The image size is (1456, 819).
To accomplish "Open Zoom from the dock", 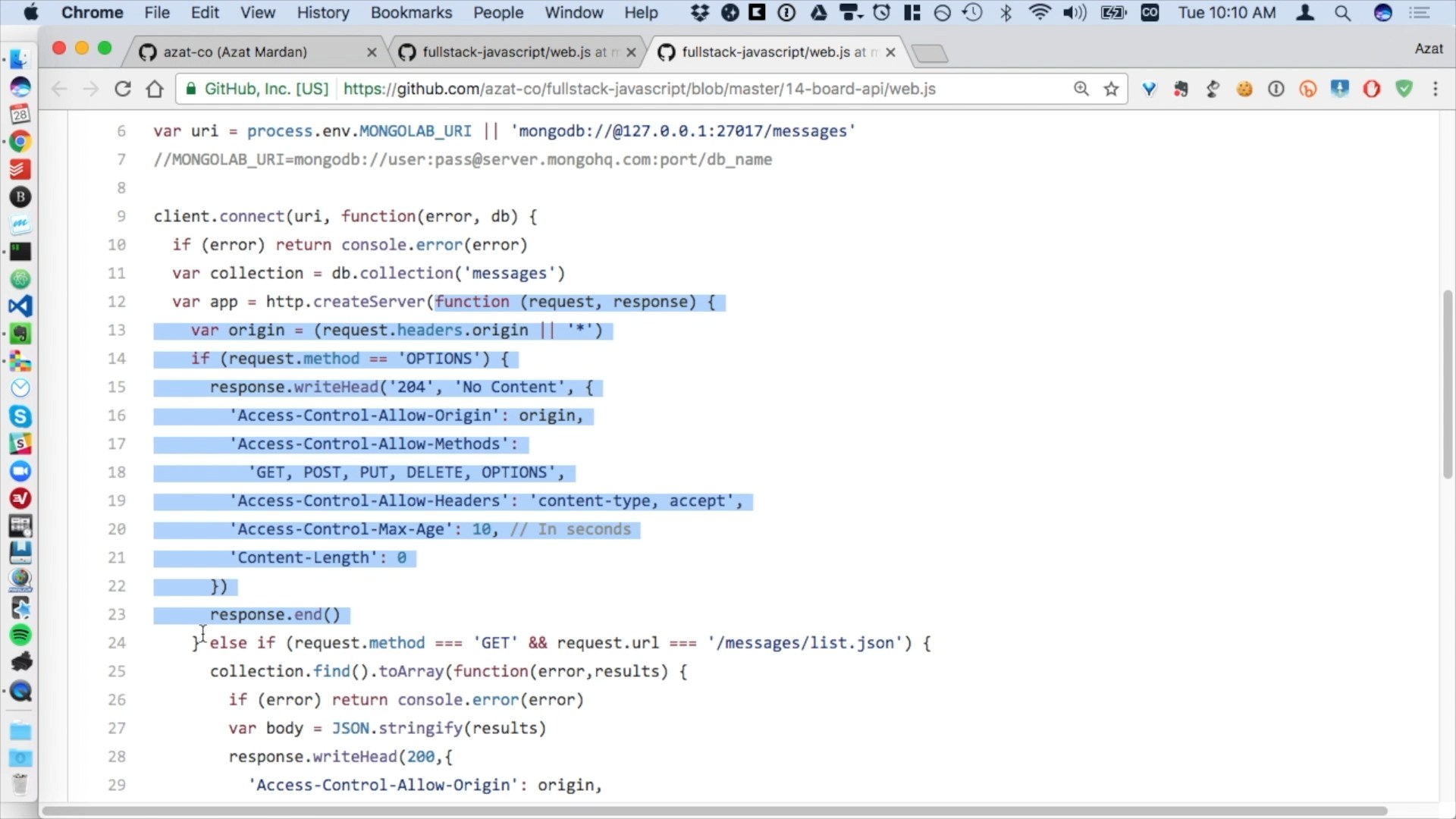I will (x=20, y=471).
